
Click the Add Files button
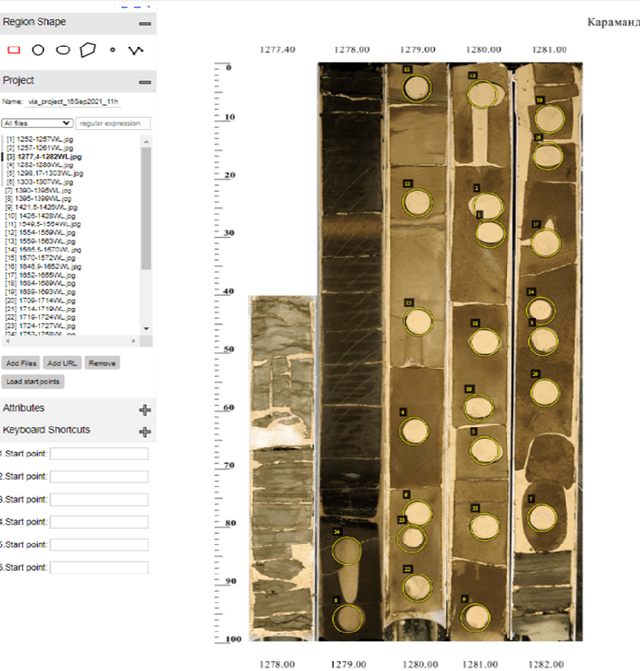[x=21, y=364]
